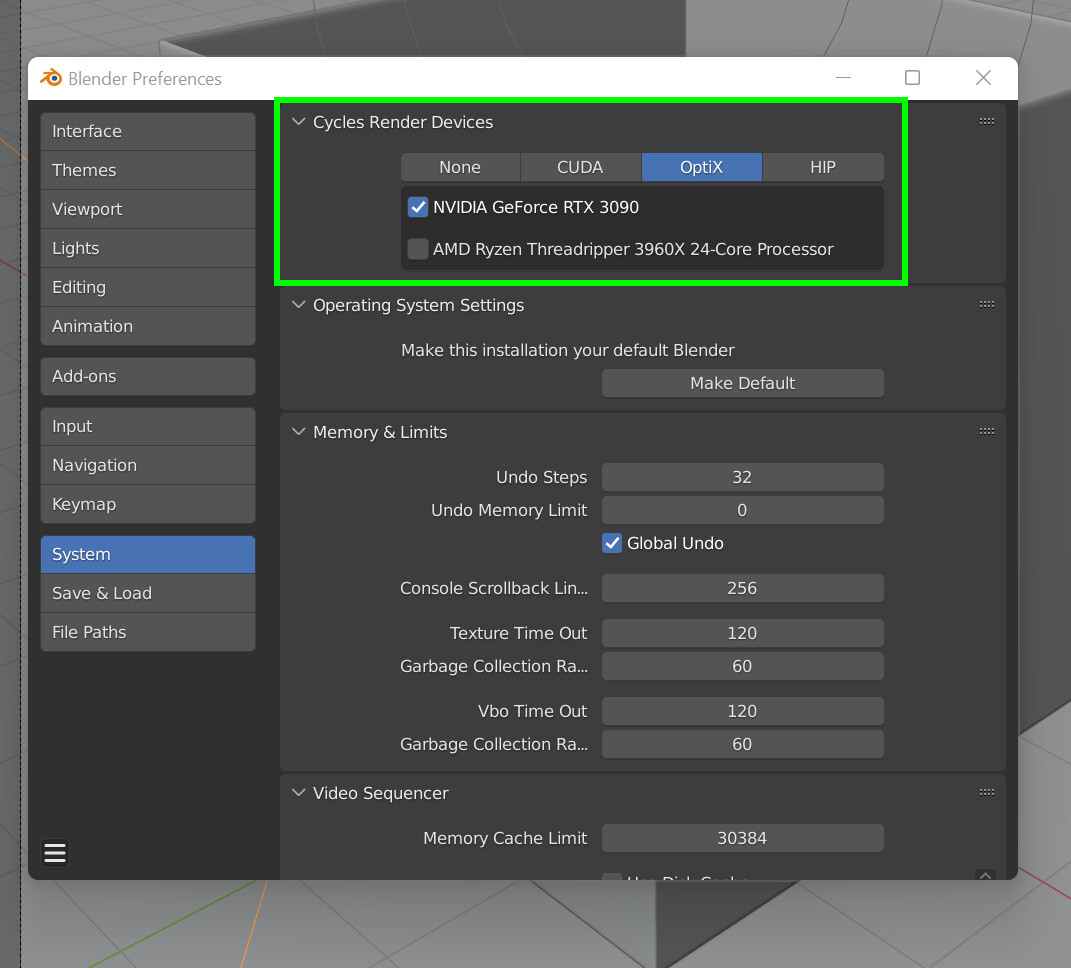The width and height of the screenshot is (1071, 968).
Task: Switch to the Keymap section
Action: (147, 504)
